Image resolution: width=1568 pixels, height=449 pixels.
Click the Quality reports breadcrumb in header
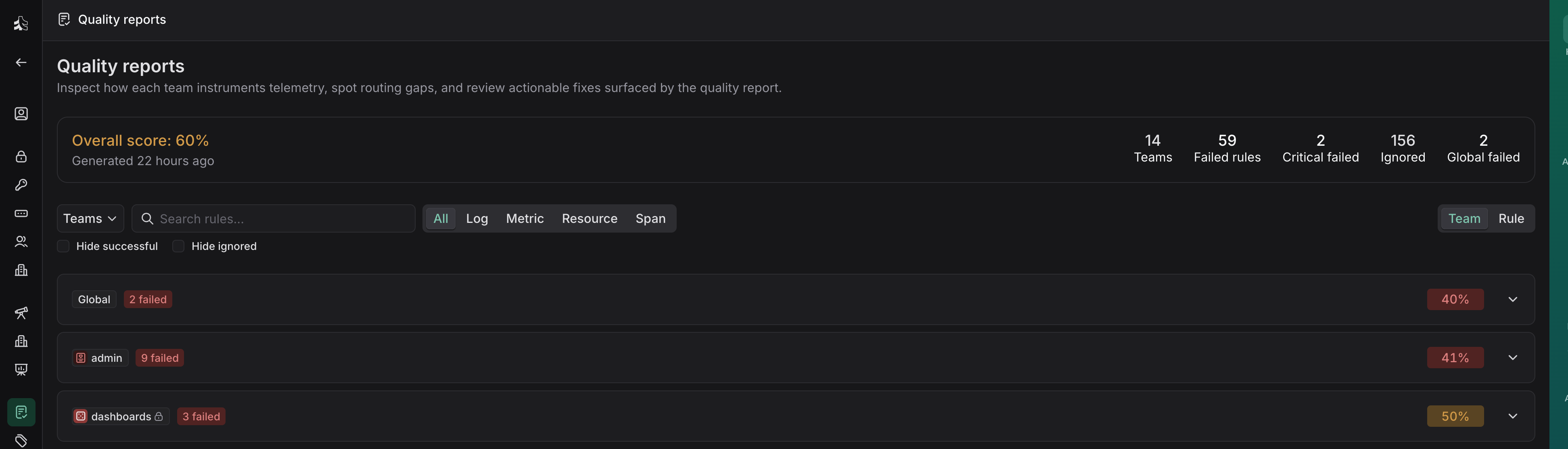point(122,19)
